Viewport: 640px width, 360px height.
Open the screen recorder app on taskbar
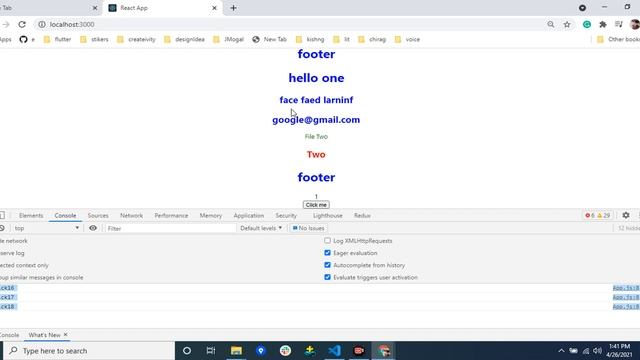coord(359,351)
